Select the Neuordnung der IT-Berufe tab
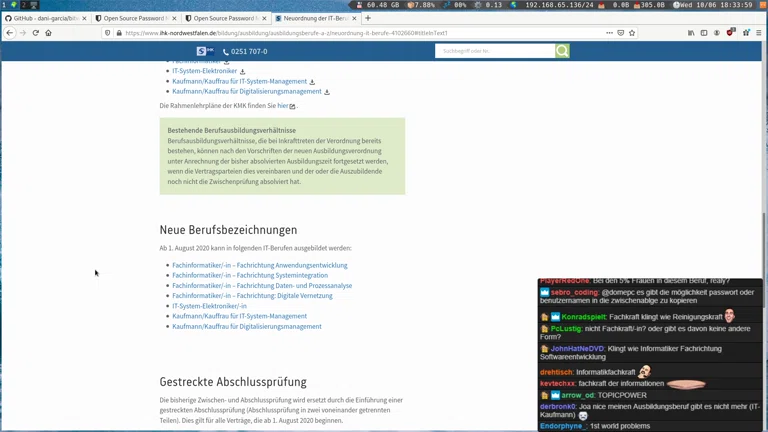 point(315,18)
